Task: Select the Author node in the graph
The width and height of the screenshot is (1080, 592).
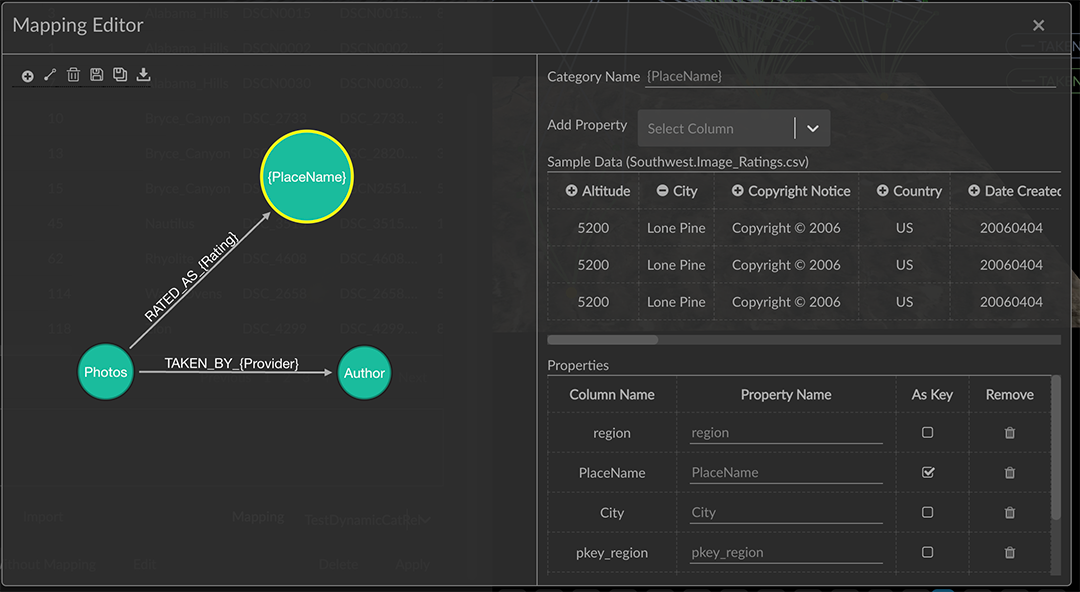Action: point(364,372)
